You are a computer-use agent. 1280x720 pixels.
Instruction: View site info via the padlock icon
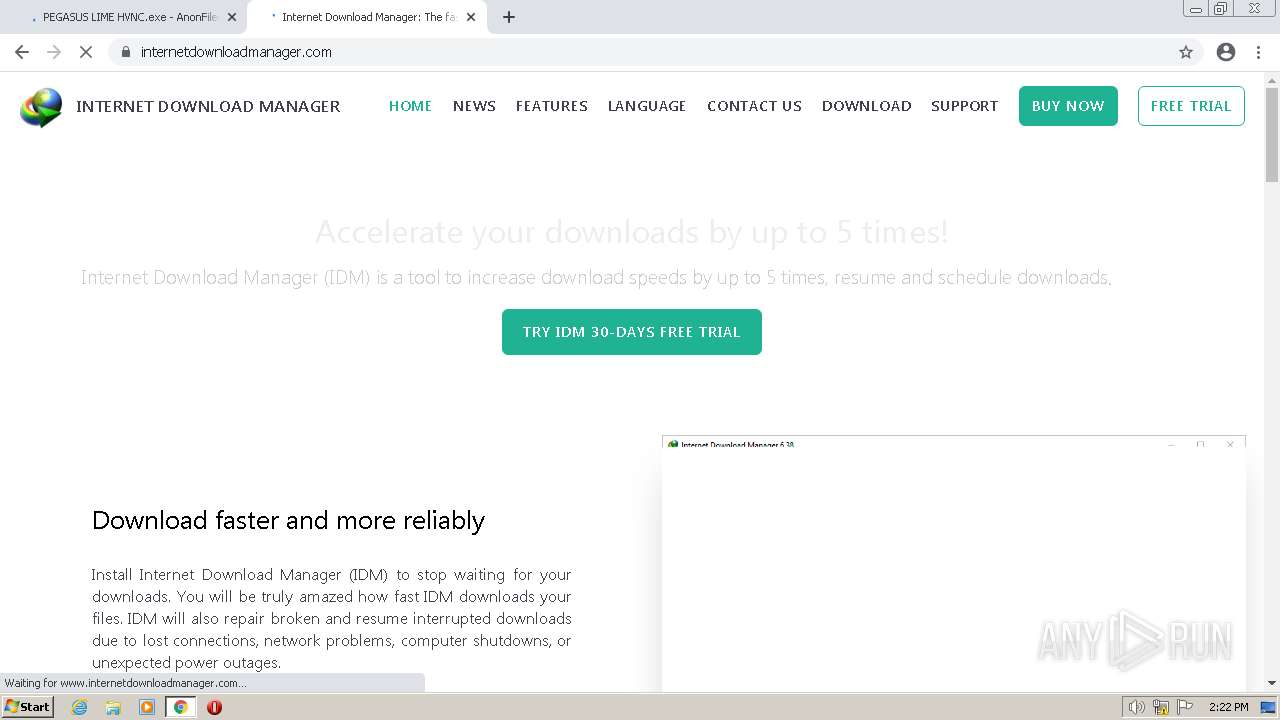coord(125,52)
